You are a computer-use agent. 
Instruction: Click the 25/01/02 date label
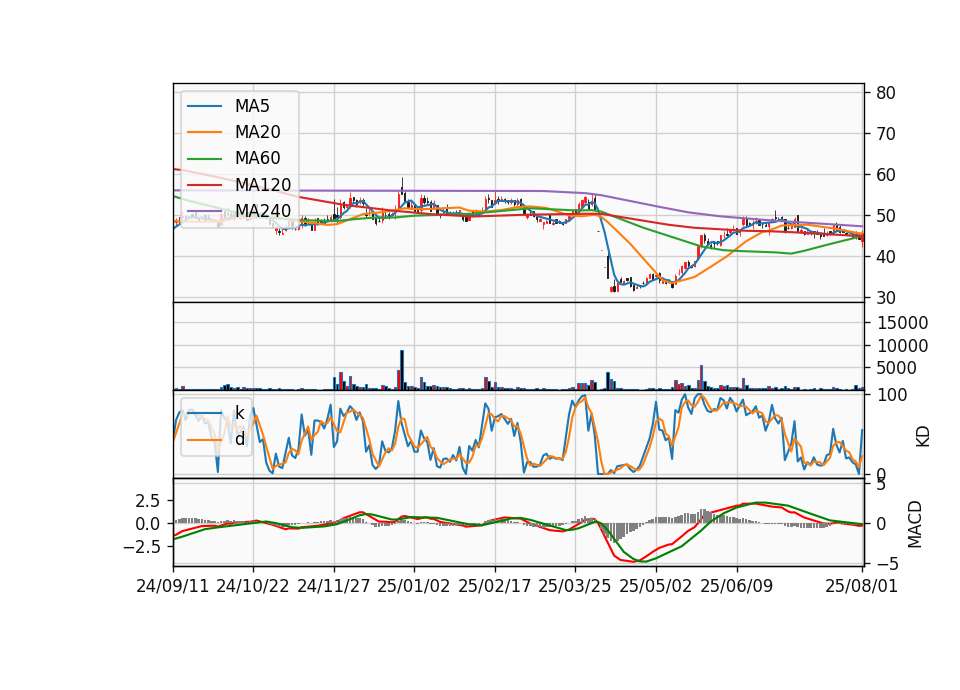click(414, 586)
